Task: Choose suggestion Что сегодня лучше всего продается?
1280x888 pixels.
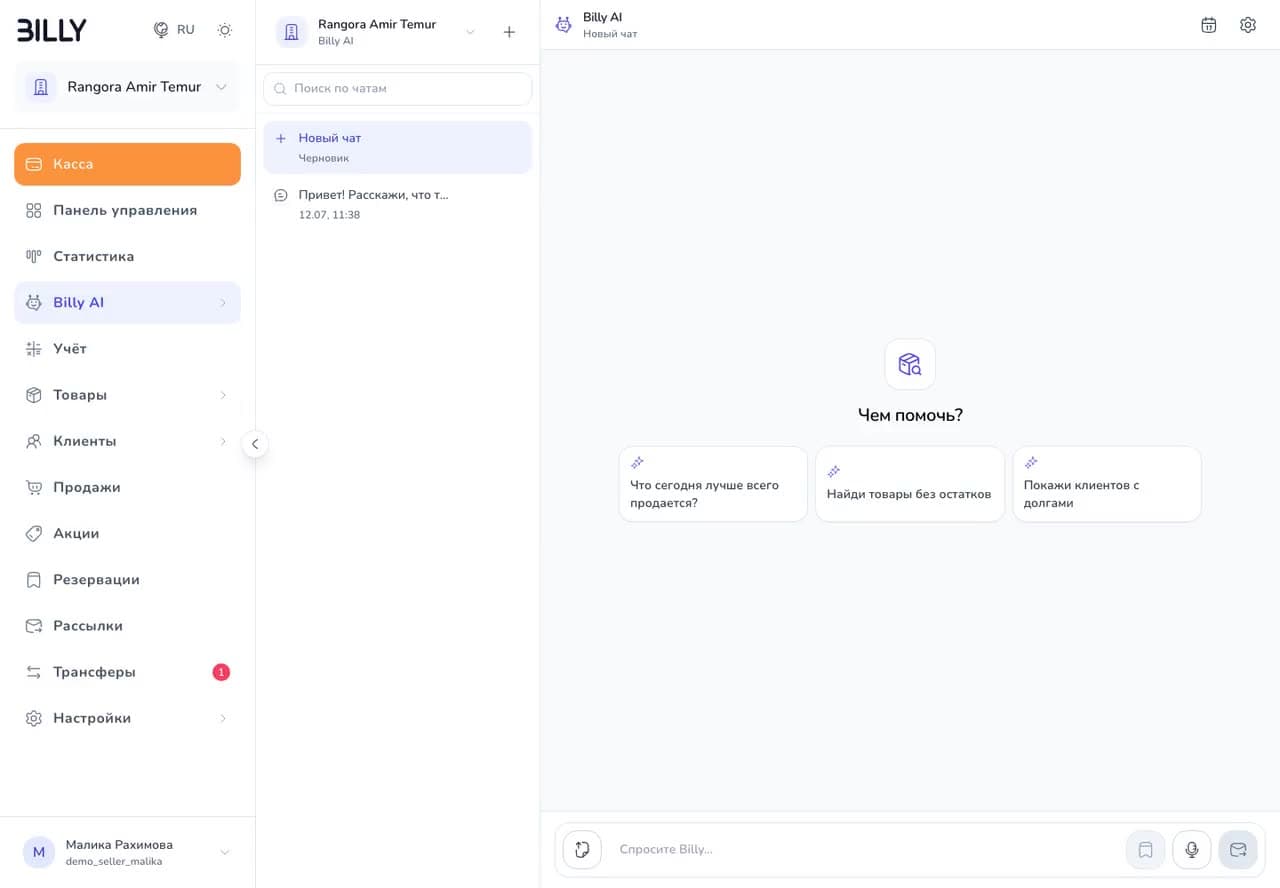Action: click(x=713, y=484)
